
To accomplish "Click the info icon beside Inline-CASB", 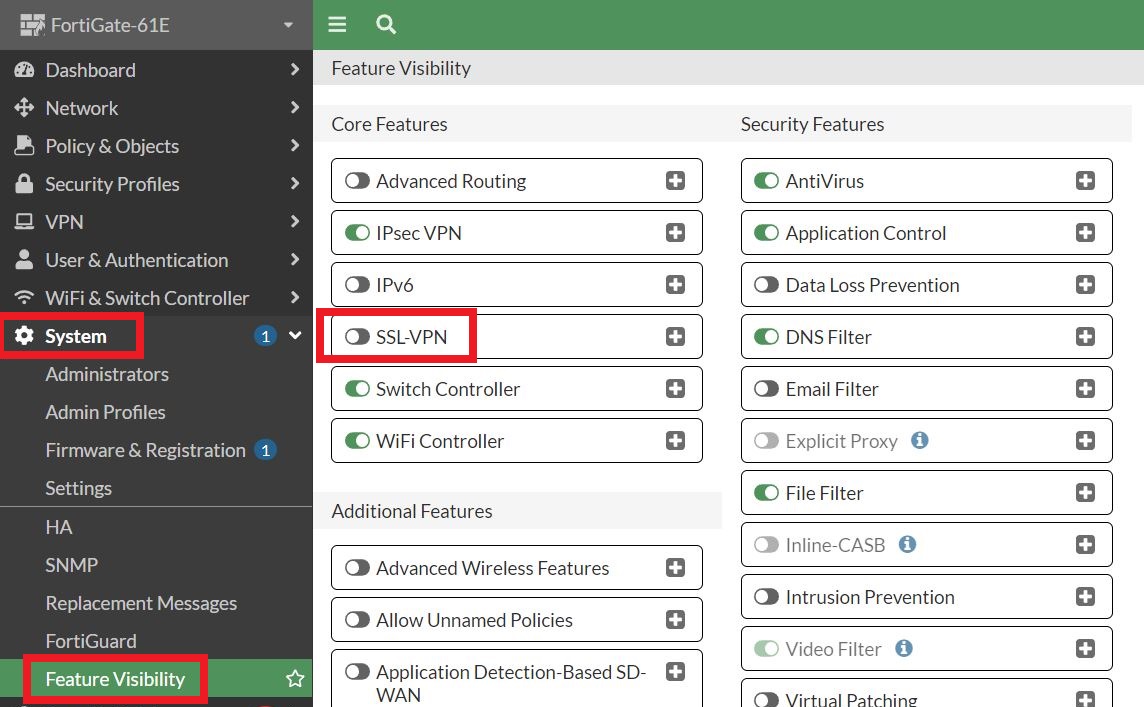I will 908,545.
